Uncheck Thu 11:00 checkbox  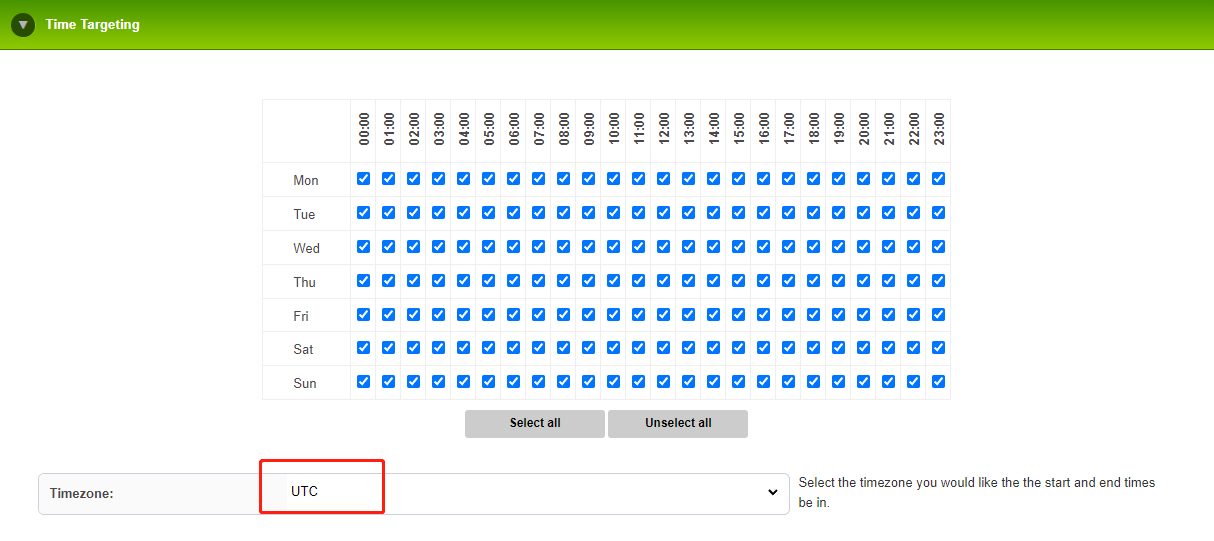pos(638,281)
